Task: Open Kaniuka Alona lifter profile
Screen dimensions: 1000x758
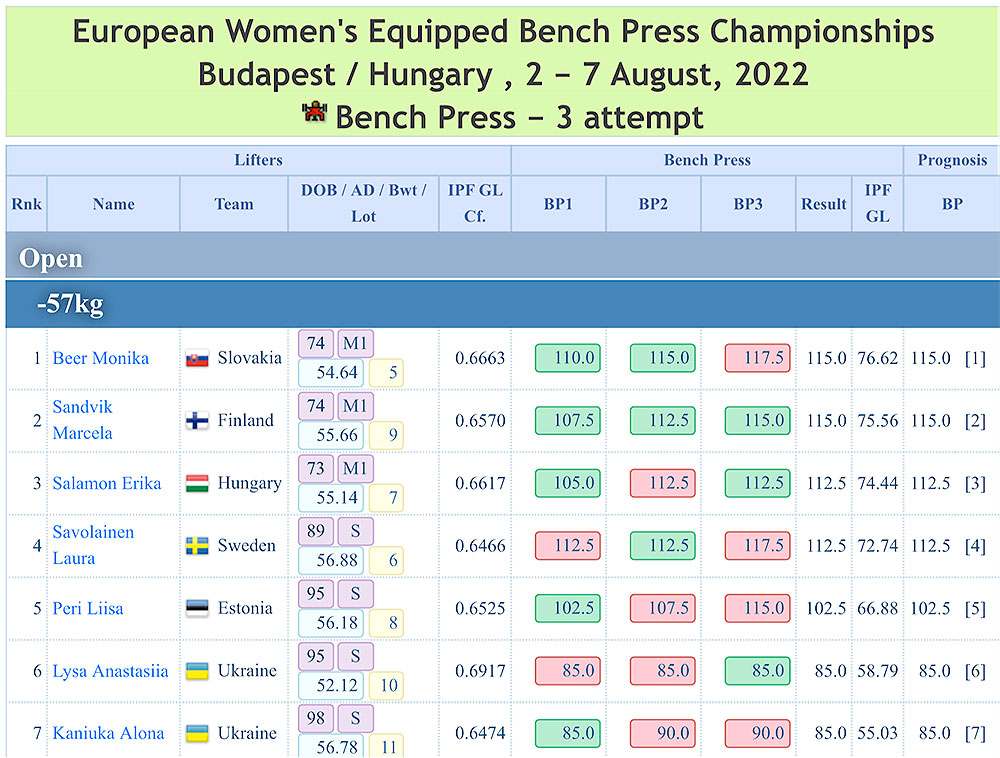Action: point(108,733)
